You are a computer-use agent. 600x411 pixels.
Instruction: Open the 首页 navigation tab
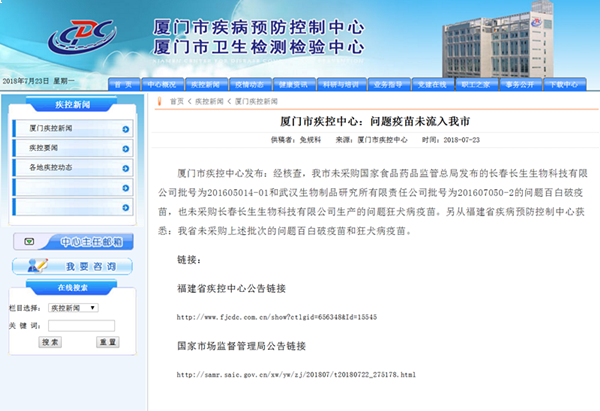[x=124, y=84]
